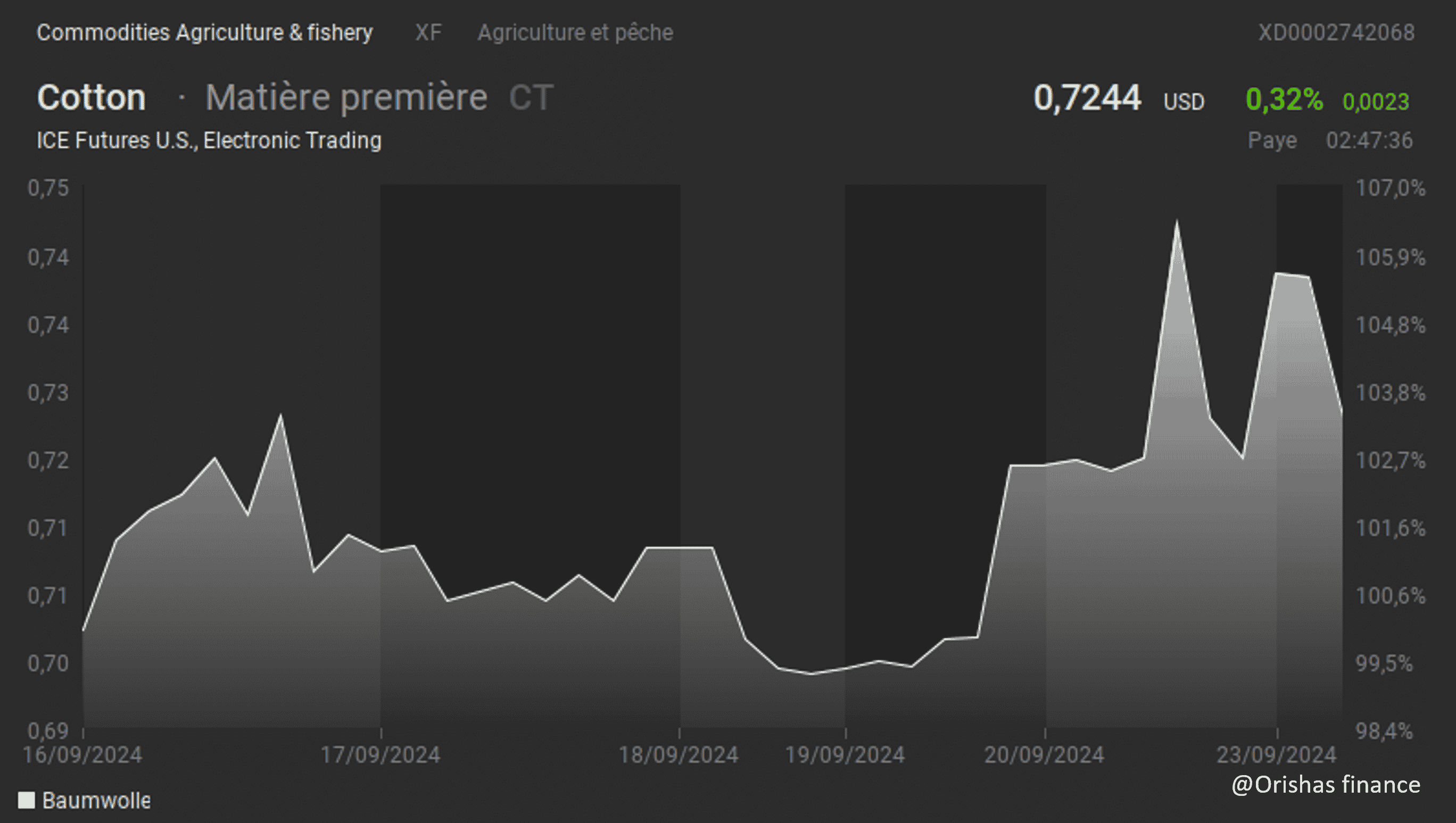
Task: Click the USD currency label
Action: tap(1184, 102)
